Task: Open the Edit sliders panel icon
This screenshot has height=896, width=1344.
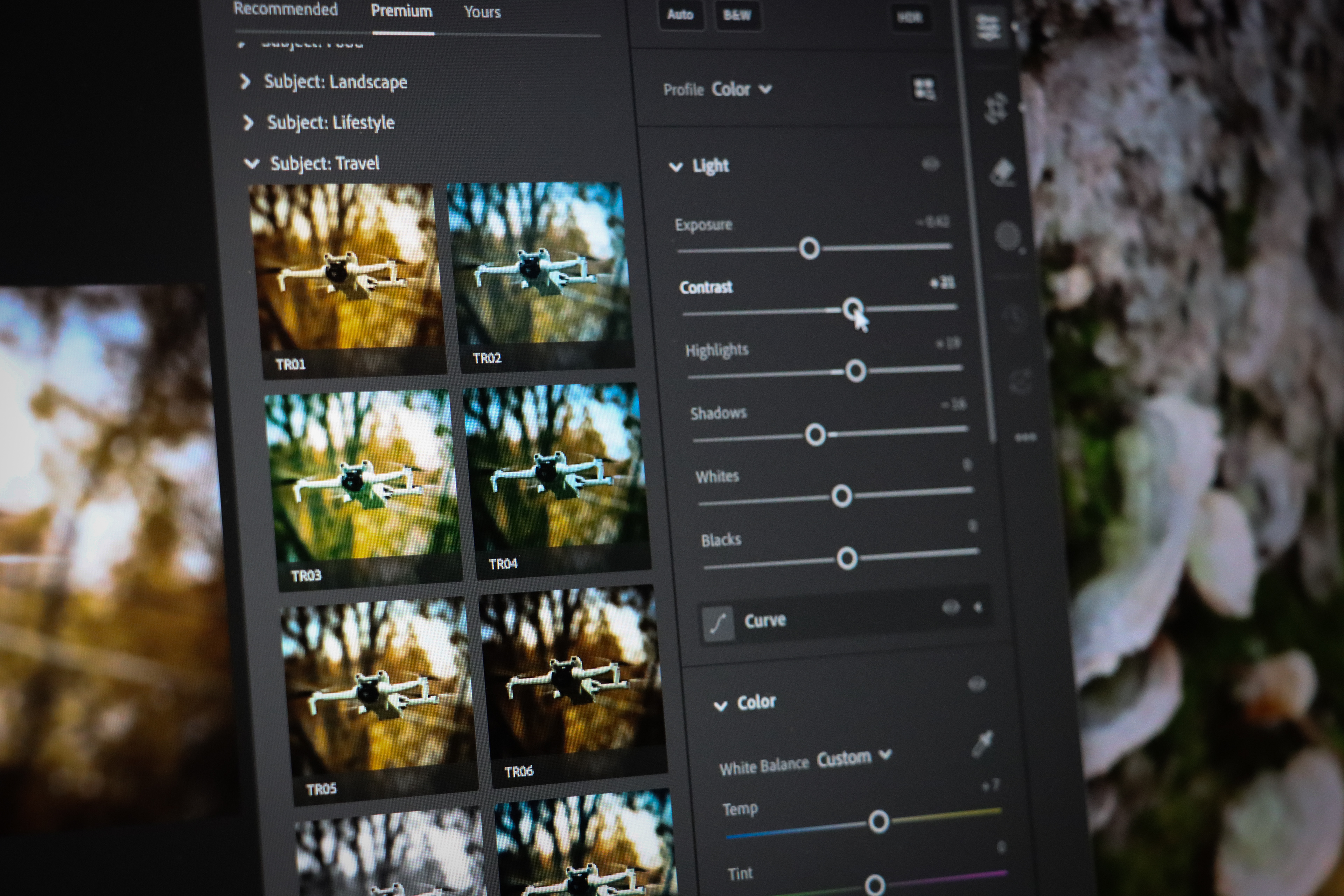Action: [988, 27]
